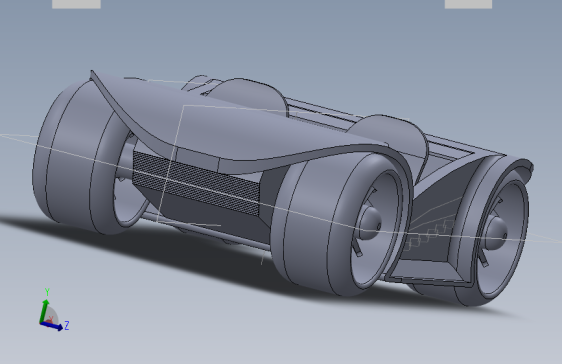Select the domed hub cap of the far right wheel

tap(496, 233)
